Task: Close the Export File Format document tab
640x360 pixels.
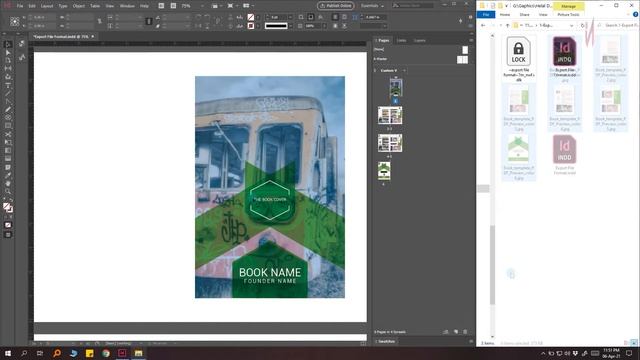Action: pyautogui.click(x=93, y=36)
